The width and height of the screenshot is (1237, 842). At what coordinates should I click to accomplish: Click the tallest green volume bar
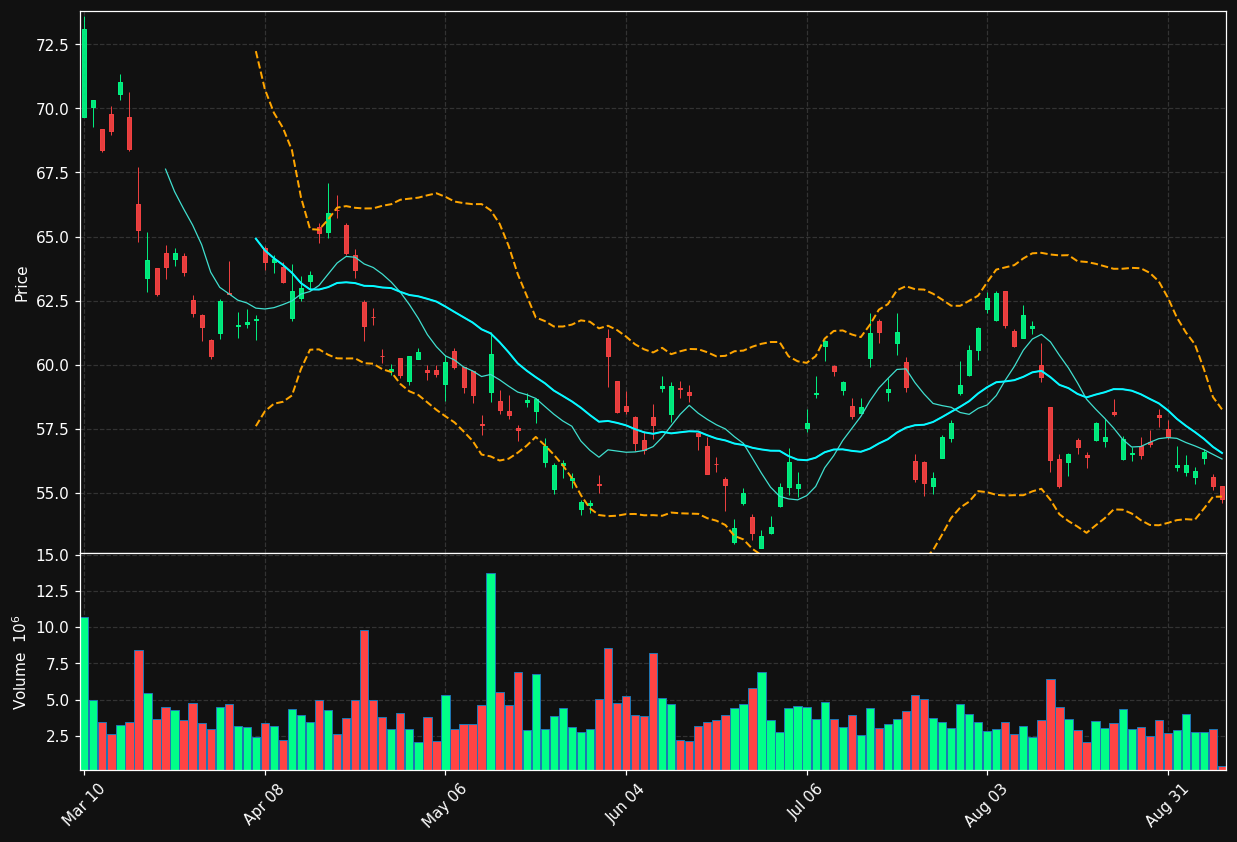(491, 671)
